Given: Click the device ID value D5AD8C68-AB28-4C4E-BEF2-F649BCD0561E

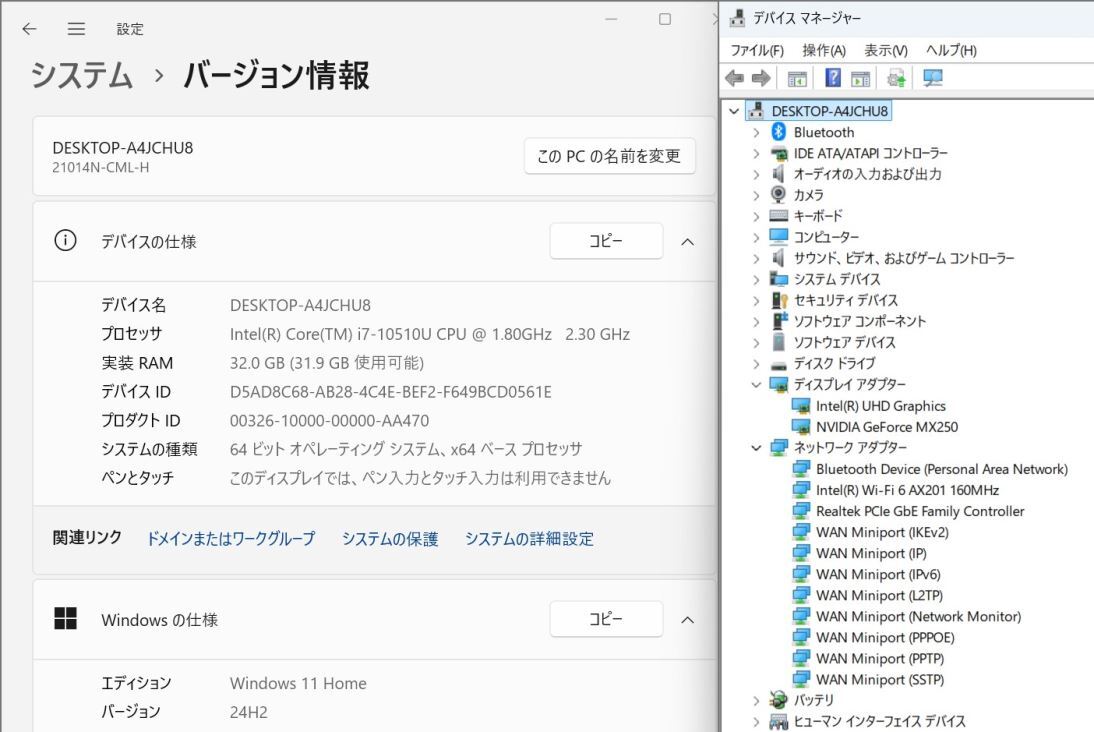Looking at the screenshot, I should coord(391,391).
